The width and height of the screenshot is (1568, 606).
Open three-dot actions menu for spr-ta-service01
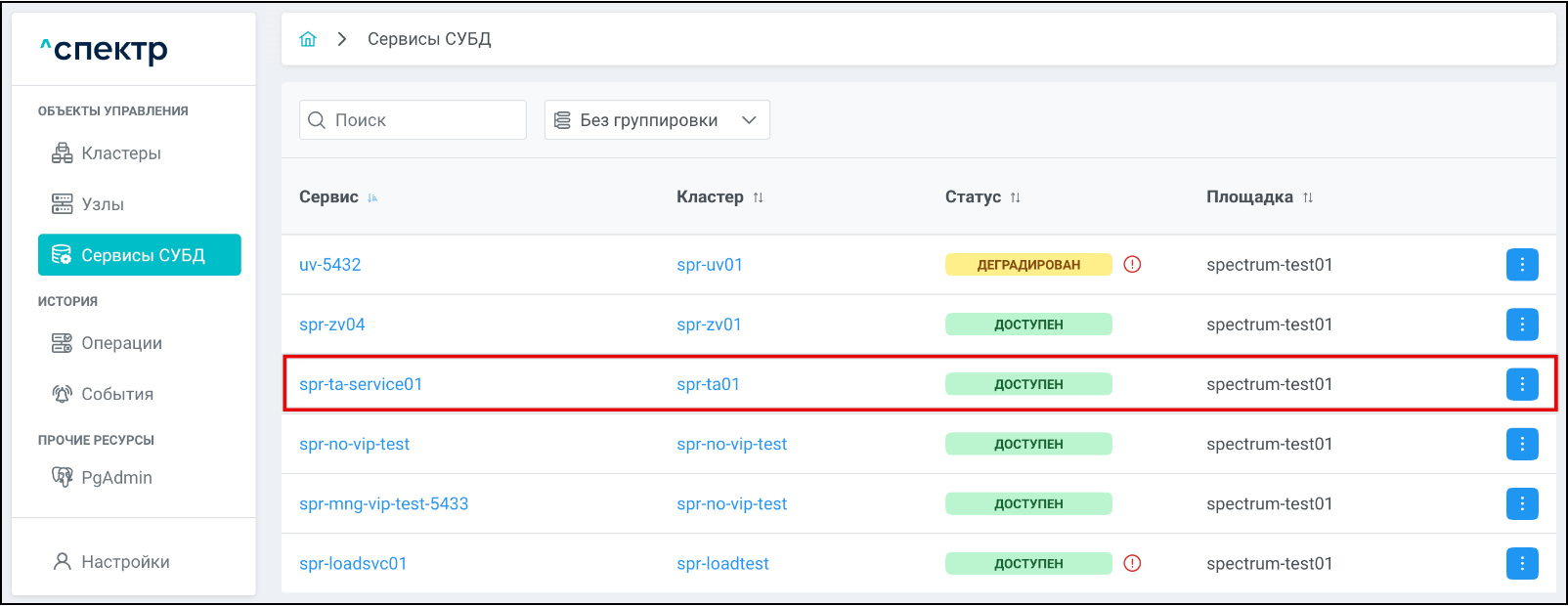tap(1521, 384)
